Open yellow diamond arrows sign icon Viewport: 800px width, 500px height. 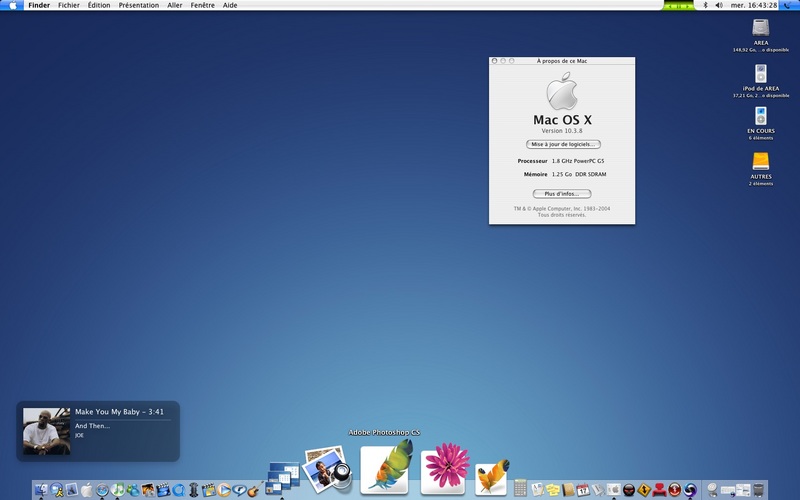pos(644,490)
